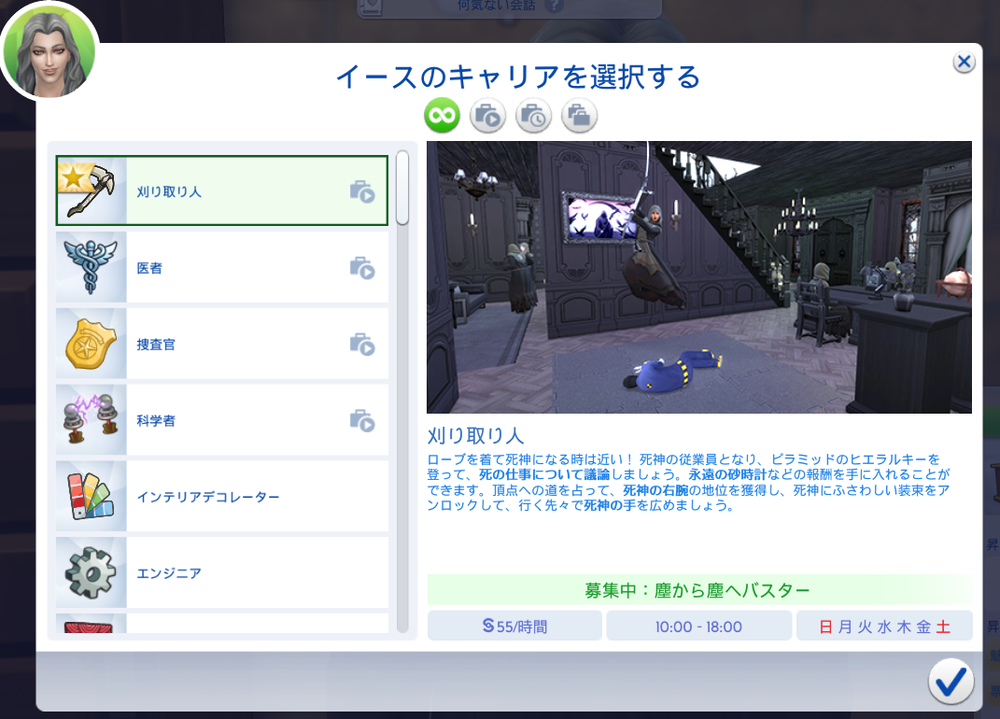The width and height of the screenshot is (1000, 719).
Task: Click the caduceus icon for 医者
Action: 91,267
